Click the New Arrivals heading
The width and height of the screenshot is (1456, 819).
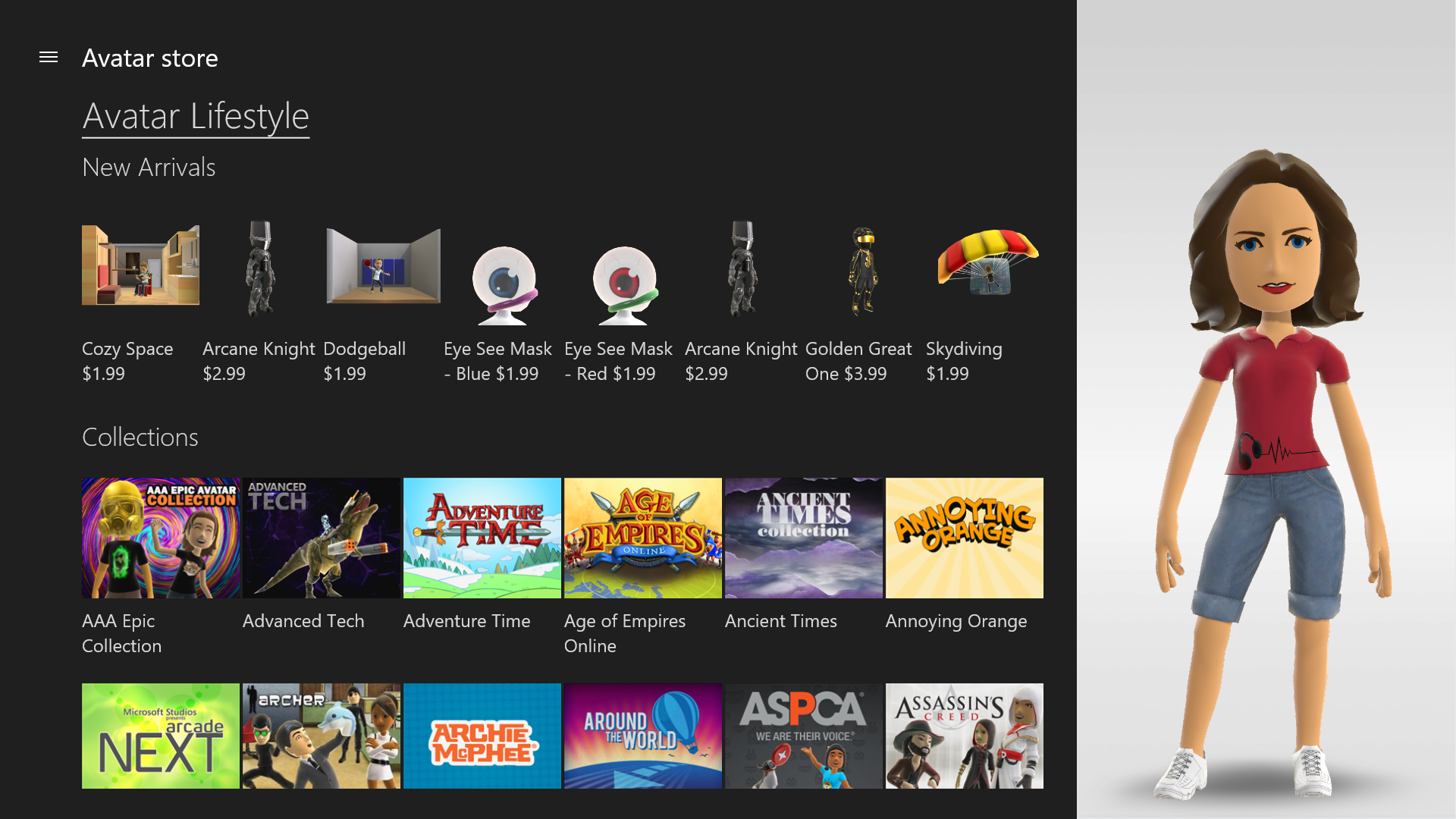(x=149, y=167)
